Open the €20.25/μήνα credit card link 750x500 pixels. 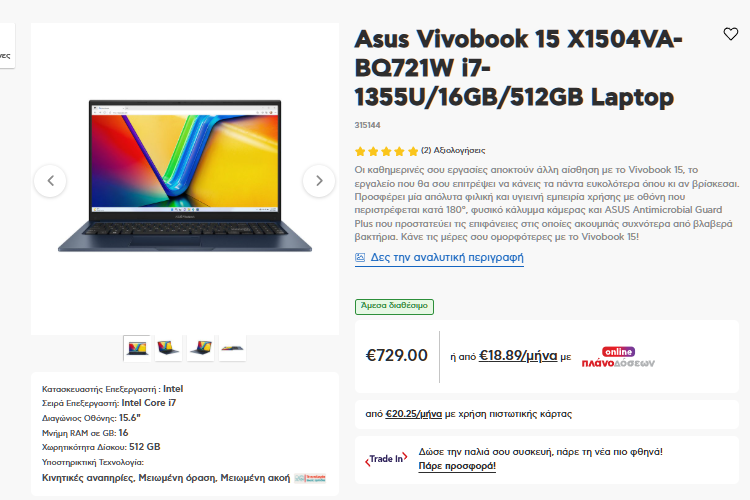click(x=413, y=413)
